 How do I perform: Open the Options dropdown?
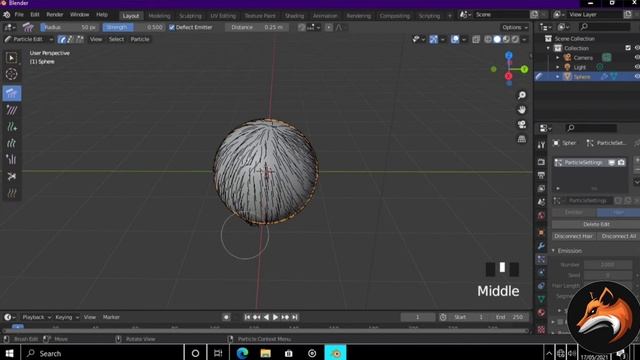click(514, 27)
